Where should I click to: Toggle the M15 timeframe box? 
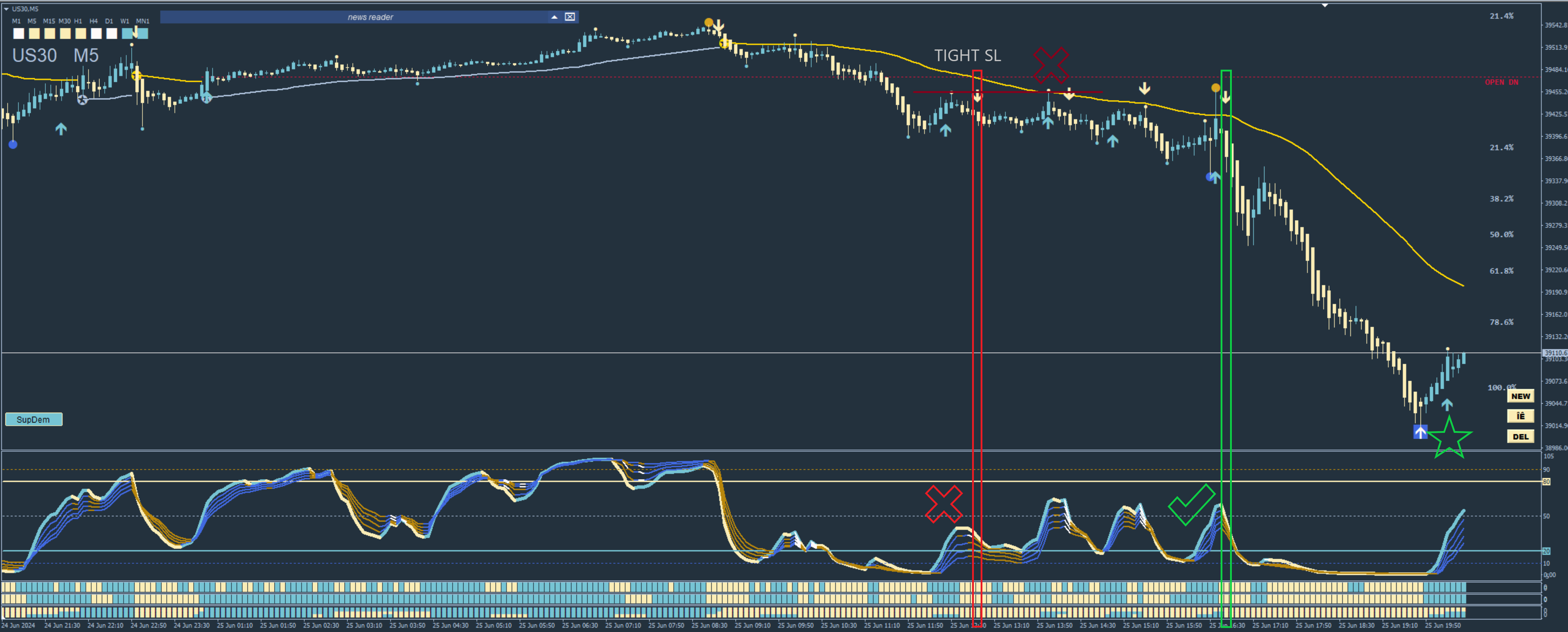click(x=50, y=33)
